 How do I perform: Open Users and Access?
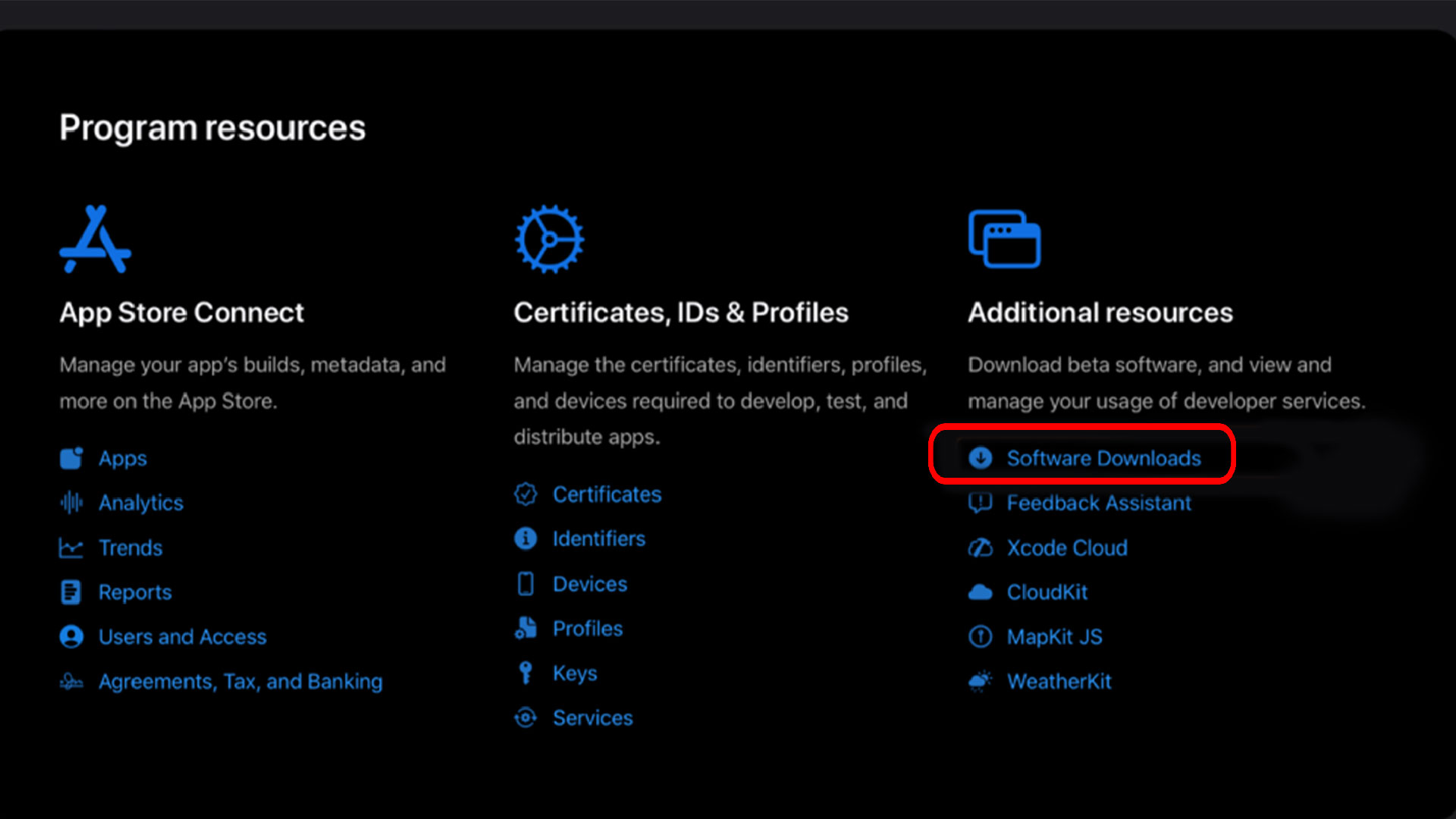click(183, 637)
